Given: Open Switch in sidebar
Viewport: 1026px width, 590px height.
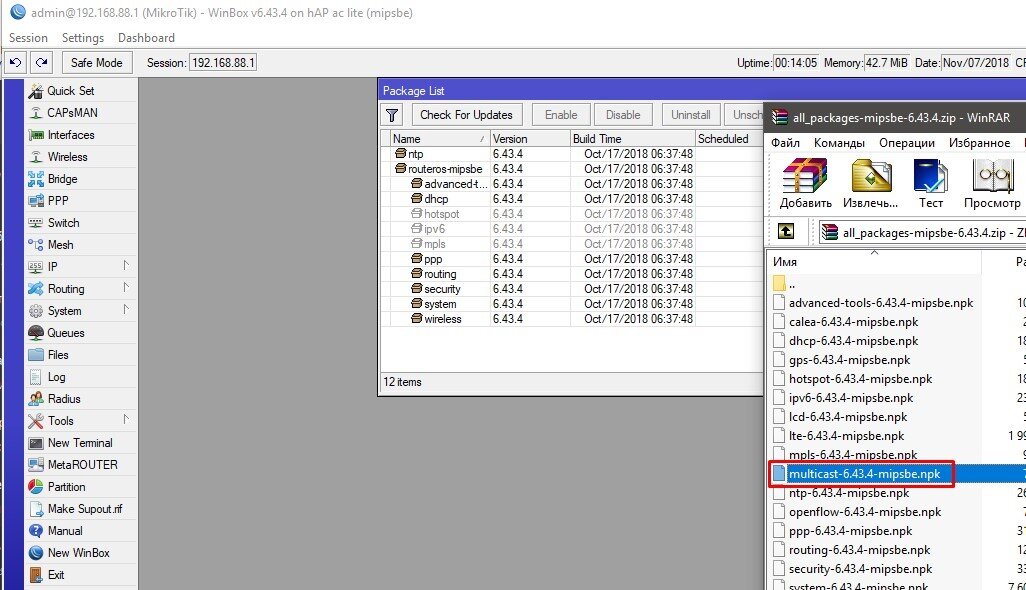Looking at the screenshot, I should coord(81,222).
